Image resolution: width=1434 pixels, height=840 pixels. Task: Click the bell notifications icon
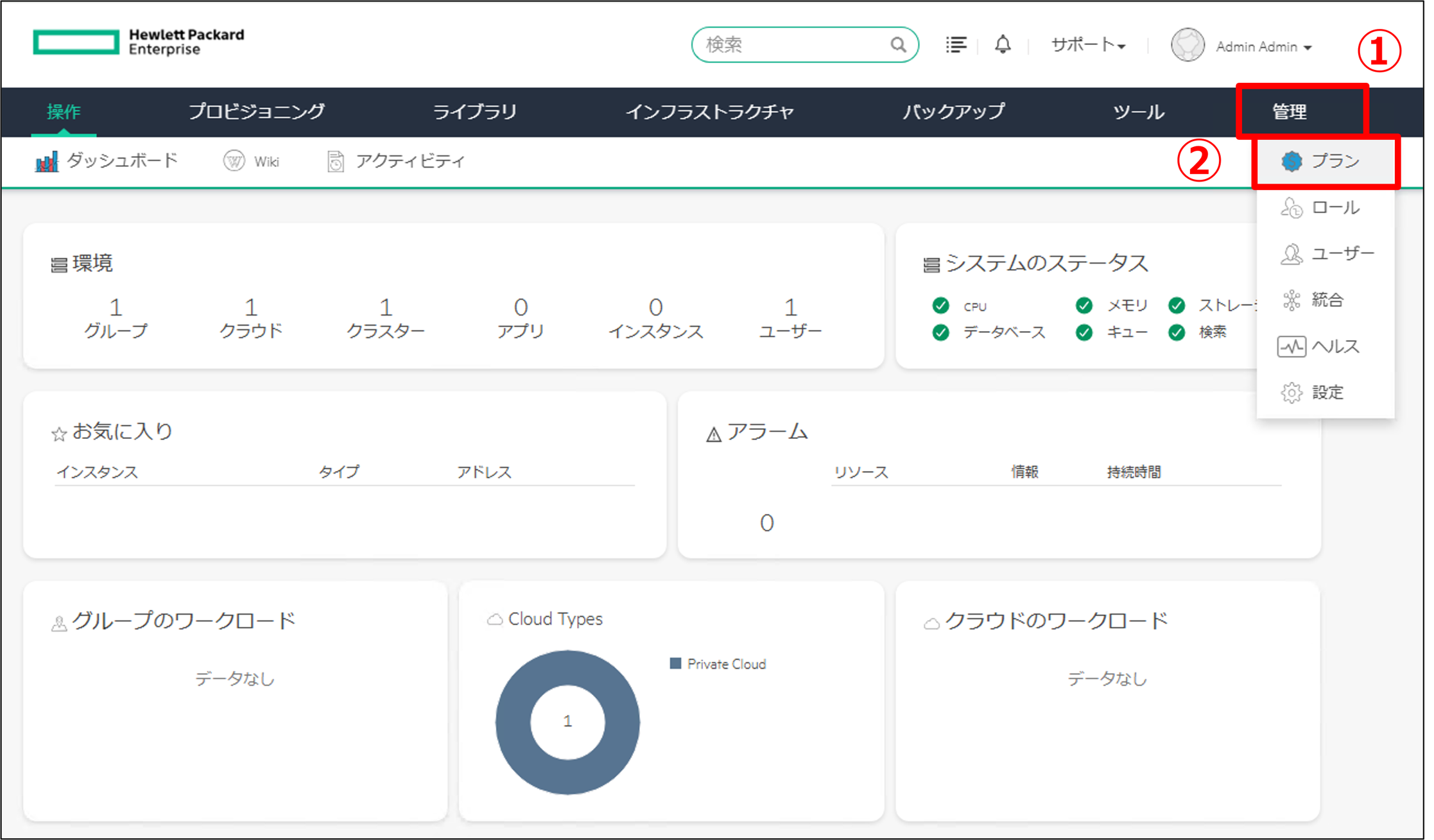click(x=1003, y=45)
